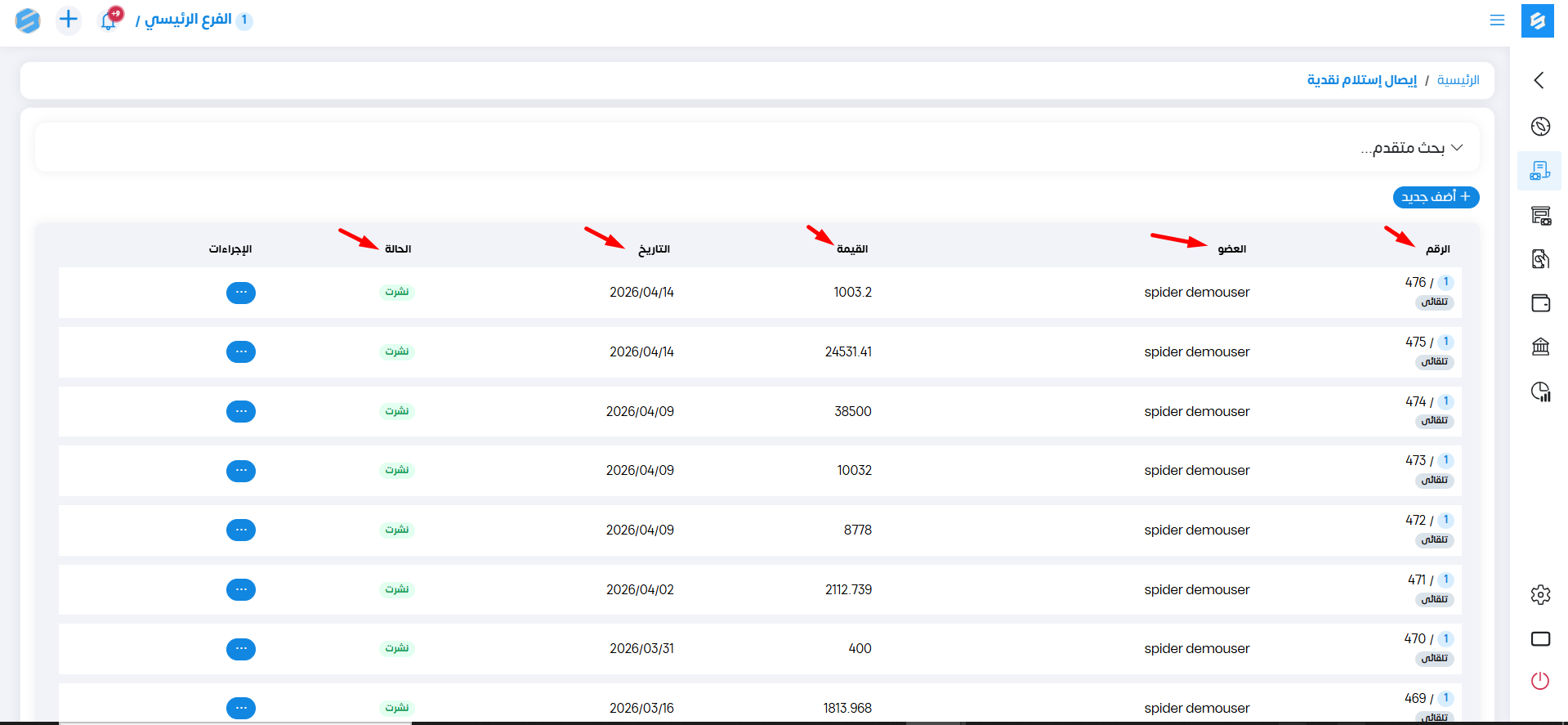Open actions menu for receipt 473
The width and height of the screenshot is (1568, 725).
[241, 471]
